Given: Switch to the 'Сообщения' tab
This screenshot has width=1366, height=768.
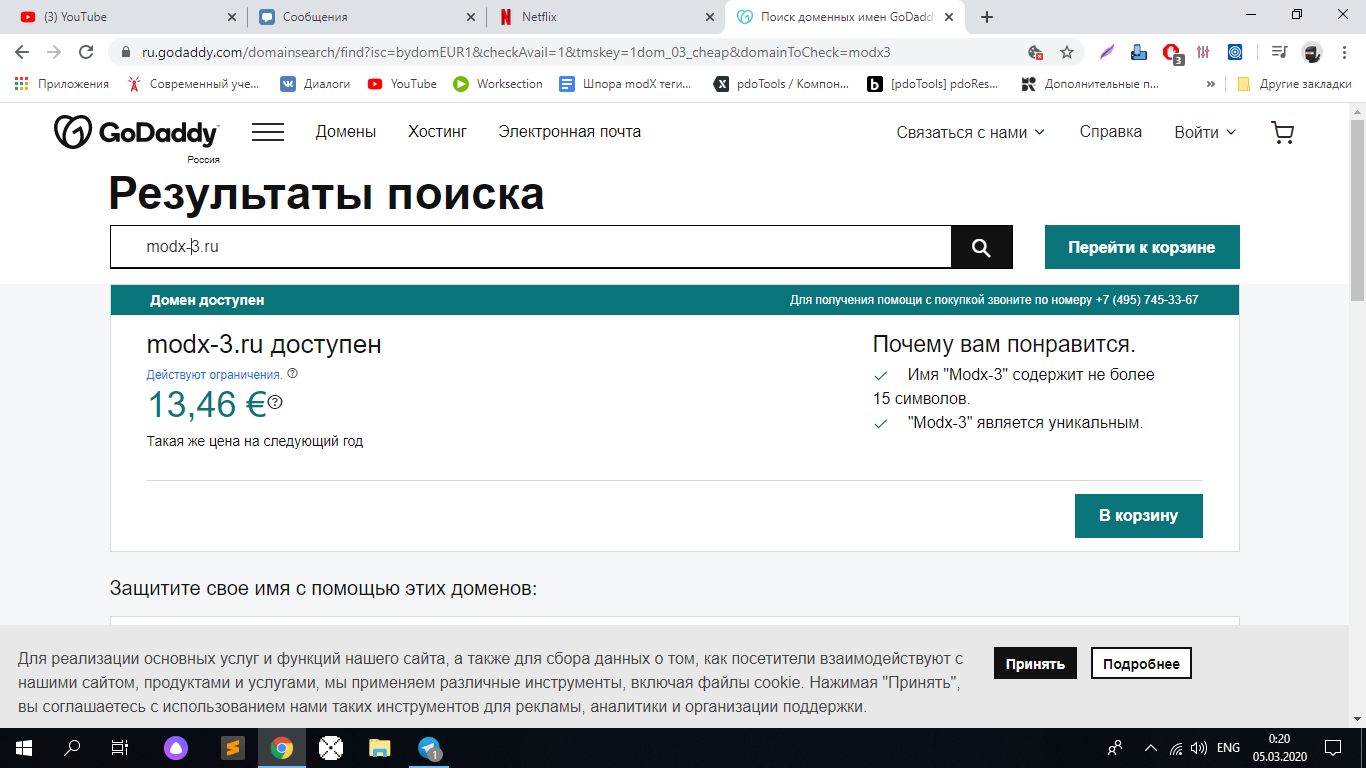Looking at the screenshot, I should (365, 17).
